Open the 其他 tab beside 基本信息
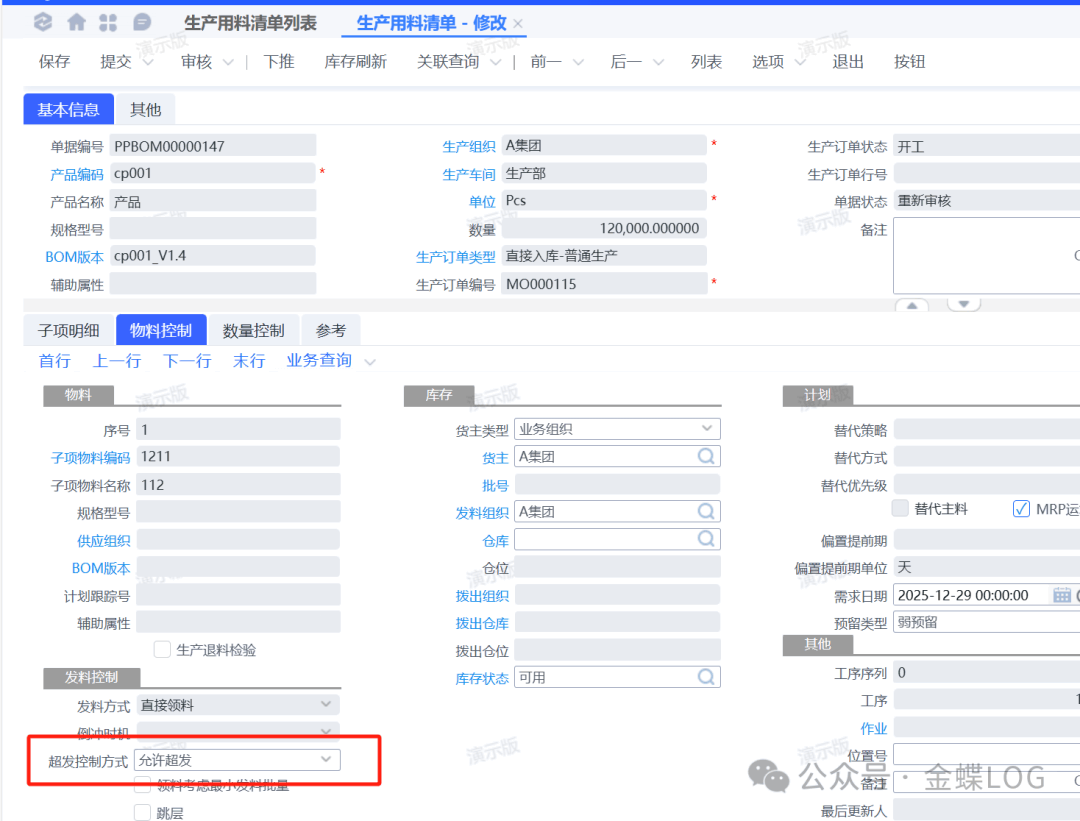This screenshot has width=1080, height=821. click(145, 110)
